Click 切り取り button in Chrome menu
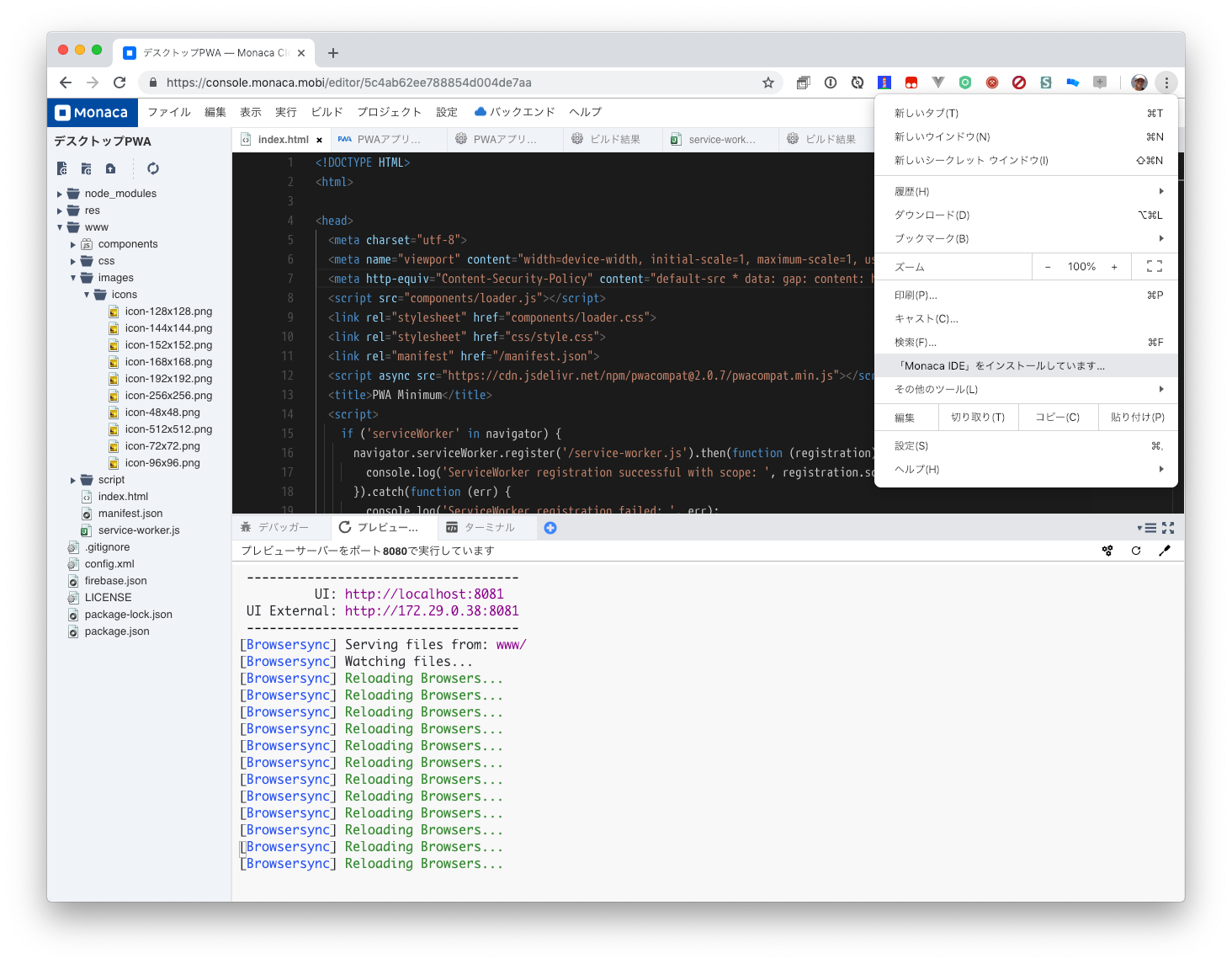This screenshot has height=964, width=1232. pyautogui.click(x=978, y=418)
